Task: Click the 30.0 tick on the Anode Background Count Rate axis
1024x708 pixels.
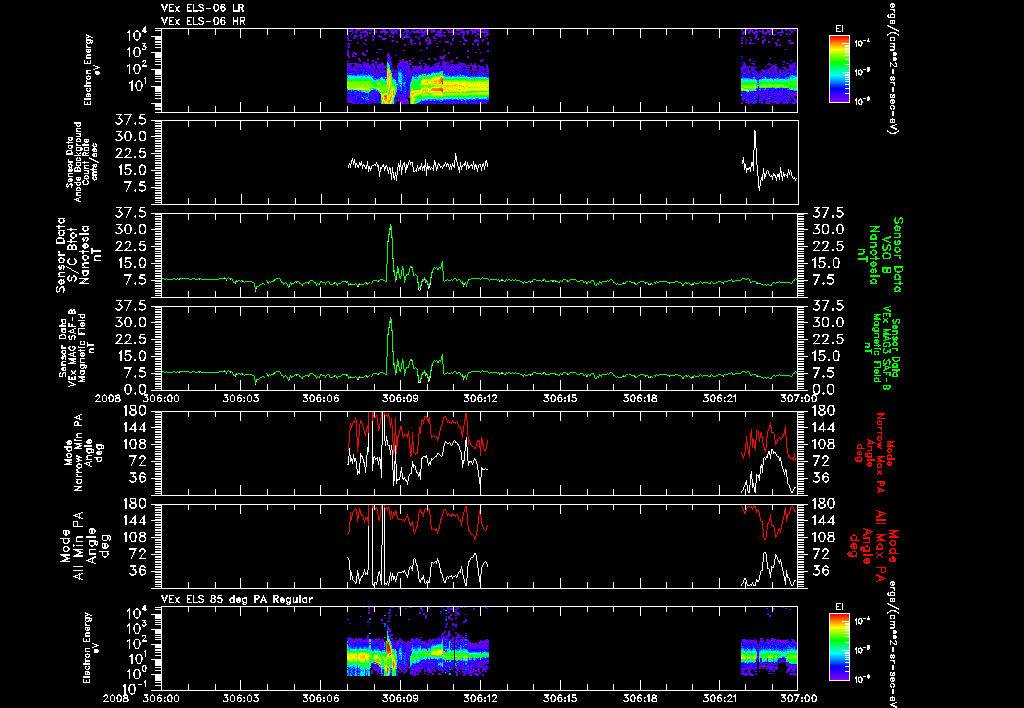Action: click(x=133, y=137)
